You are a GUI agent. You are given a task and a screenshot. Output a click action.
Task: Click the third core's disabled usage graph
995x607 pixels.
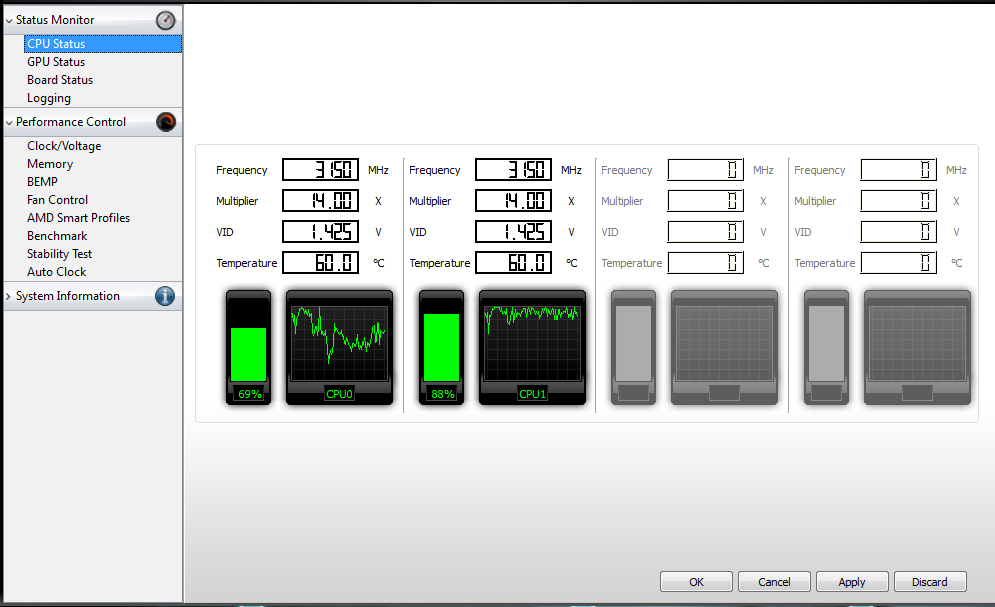(x=724, y=347)
